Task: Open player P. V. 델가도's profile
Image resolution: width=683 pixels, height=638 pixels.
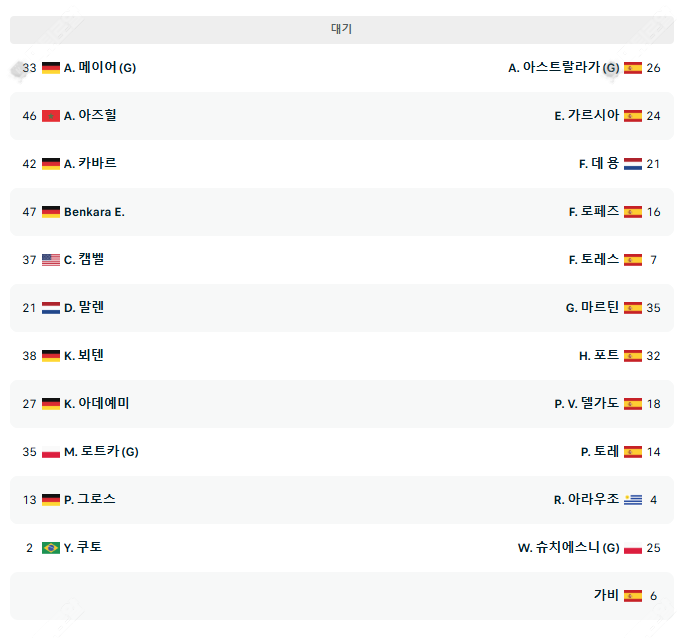Action: (x=587, y=404)
